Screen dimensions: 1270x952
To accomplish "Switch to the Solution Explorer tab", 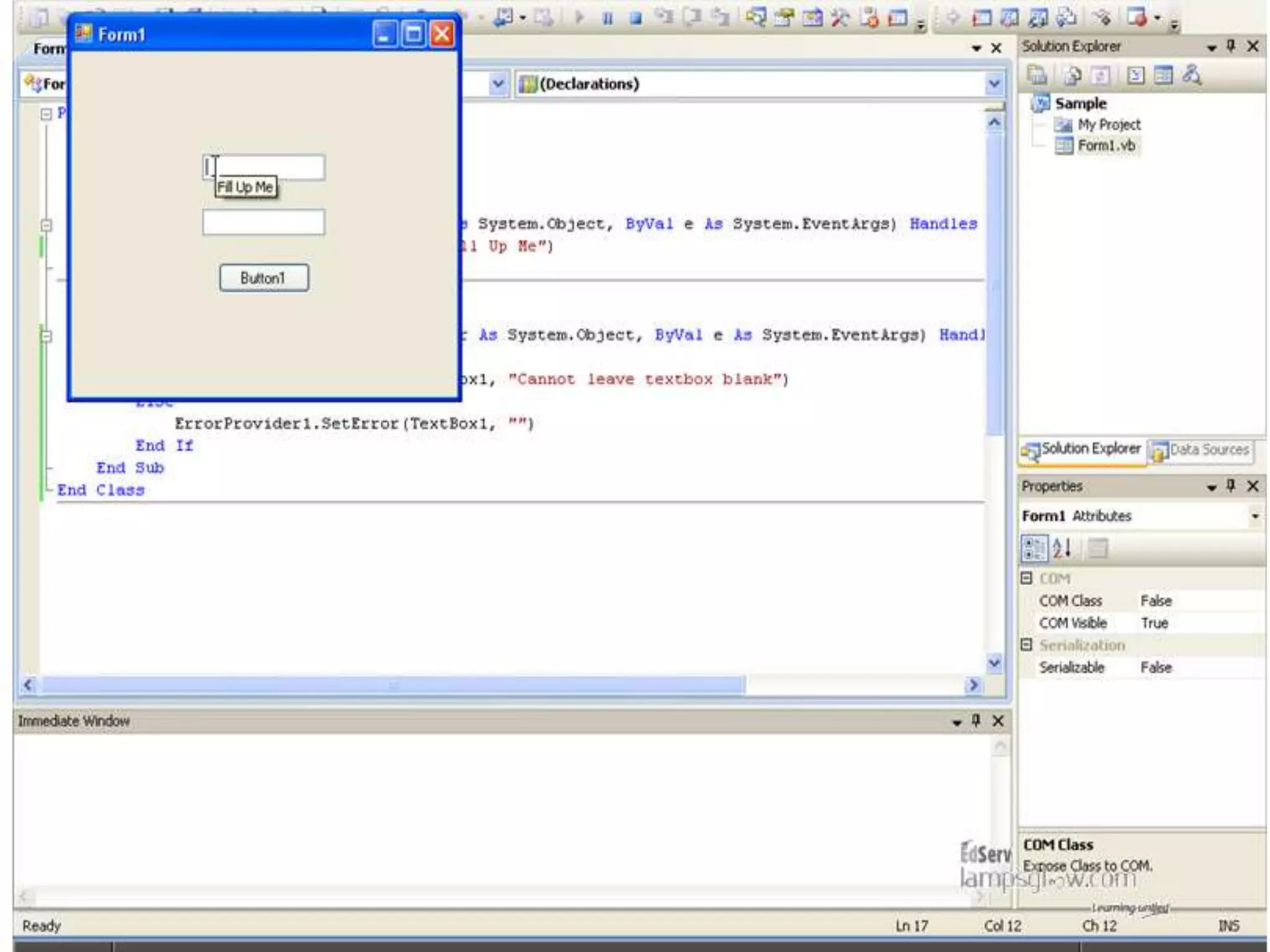I will (x=1082, y=449).
